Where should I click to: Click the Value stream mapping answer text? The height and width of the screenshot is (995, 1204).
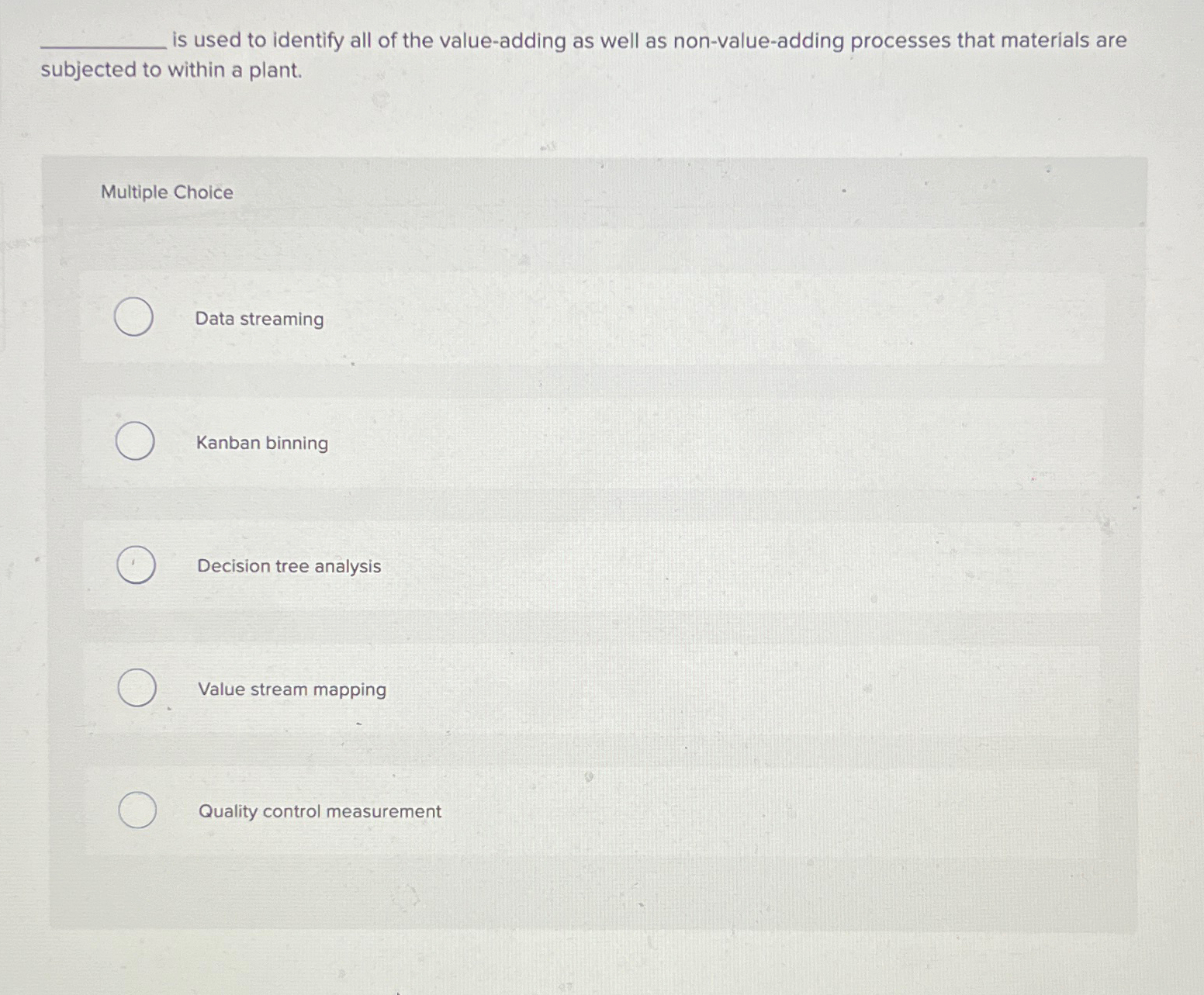coord(292,689)
